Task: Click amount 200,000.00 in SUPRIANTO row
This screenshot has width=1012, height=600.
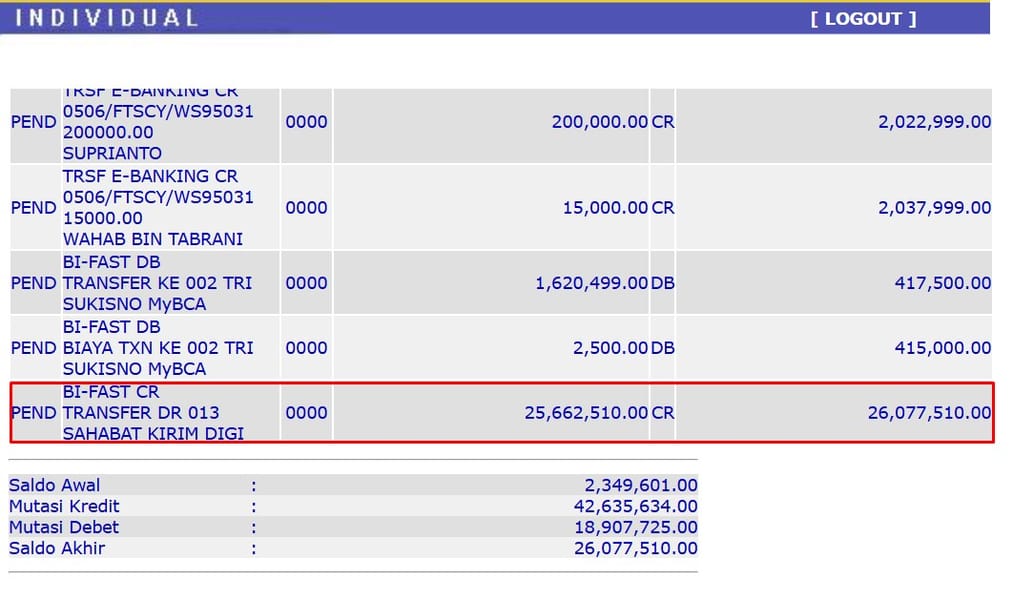Action: [x=600, y=122]
